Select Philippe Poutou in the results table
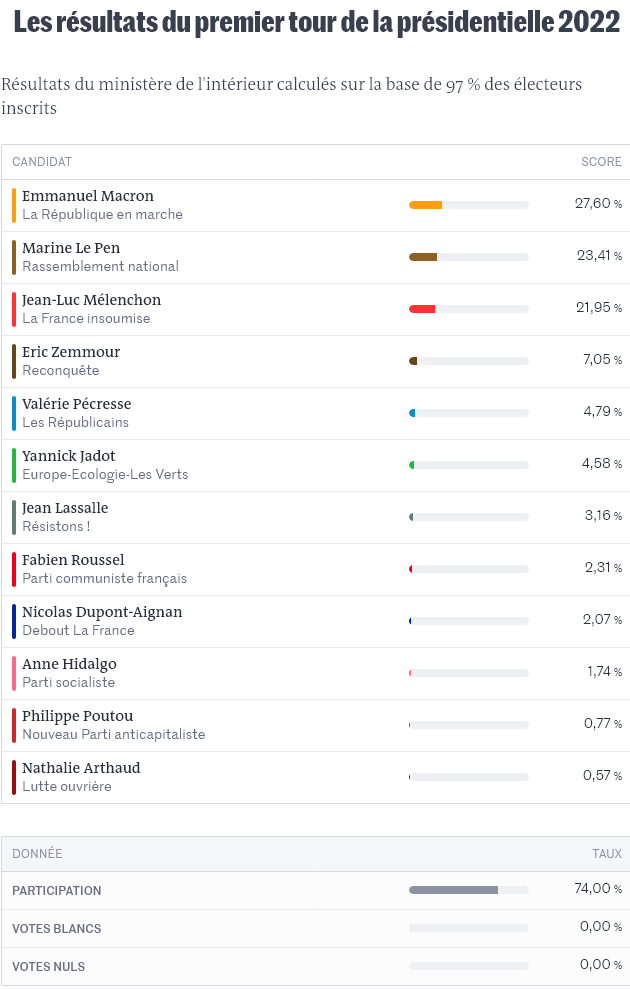The height and width of the screenshot is (989, 630). 77,716
